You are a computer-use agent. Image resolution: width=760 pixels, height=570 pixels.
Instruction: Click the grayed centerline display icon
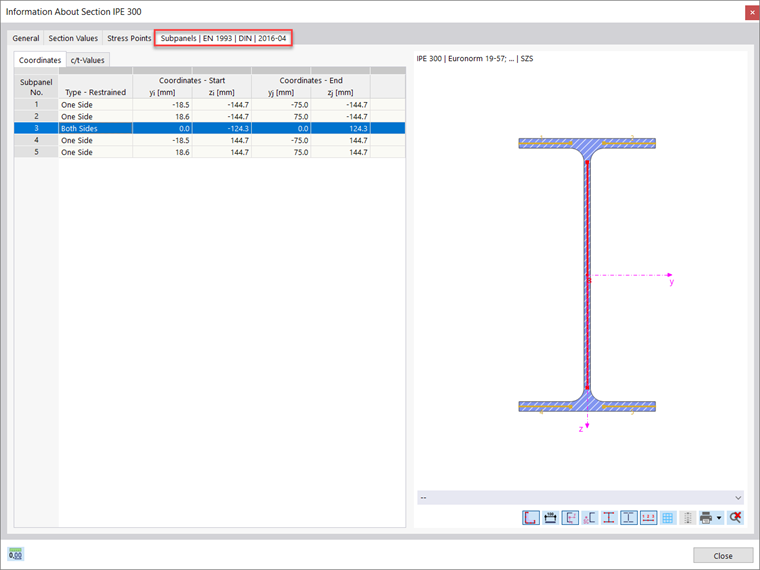[687, 518]
